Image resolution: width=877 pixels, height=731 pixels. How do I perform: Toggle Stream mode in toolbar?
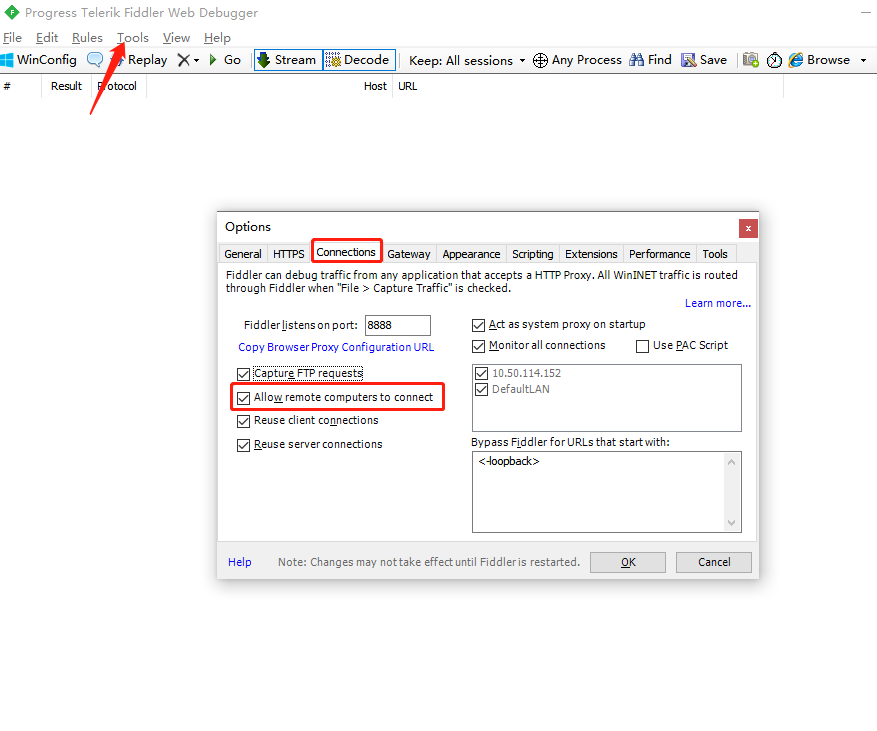tap(289, 60)
